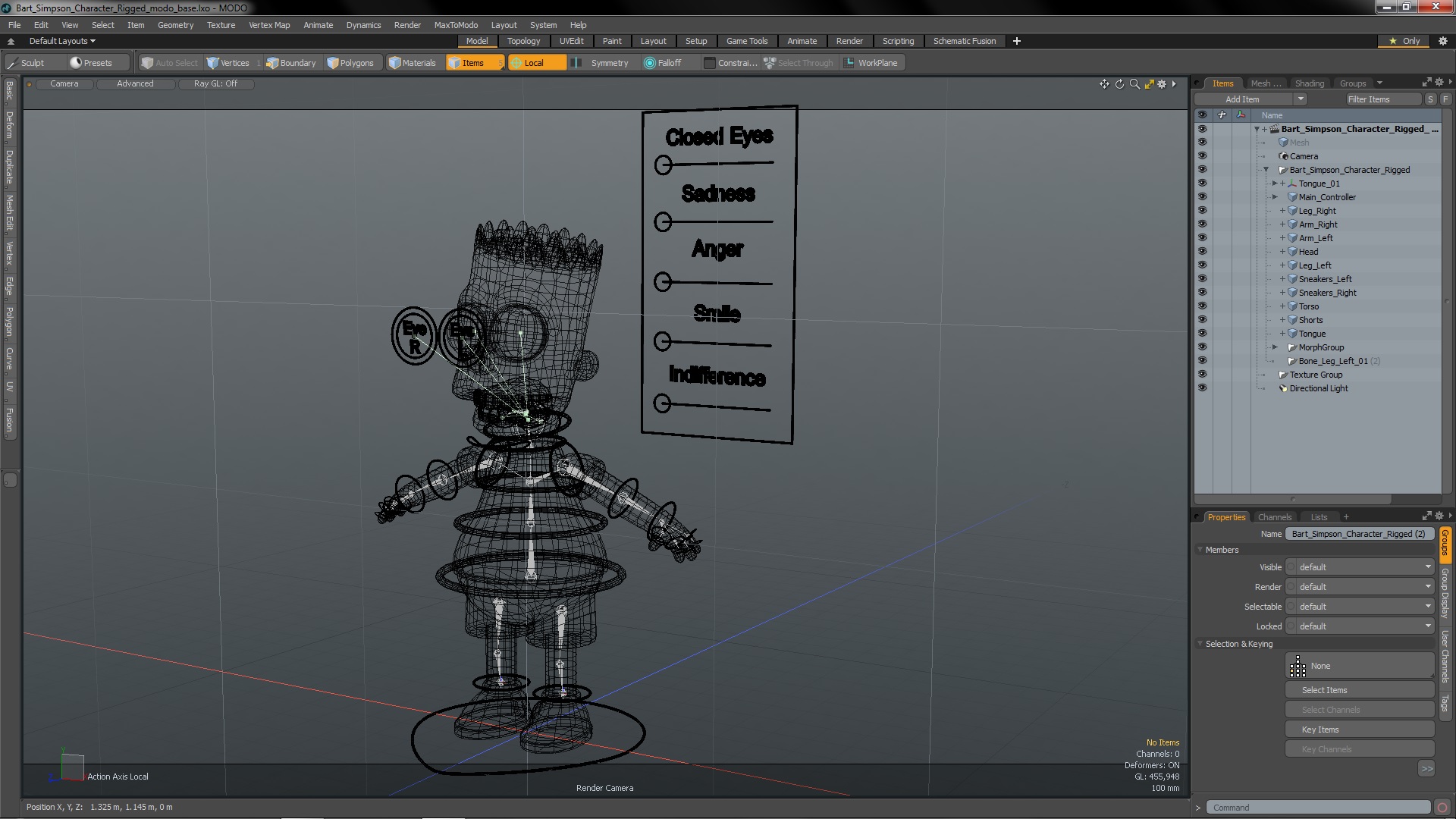
Task: Add a new layout tab with plus
Action: tap(1017, 41)
